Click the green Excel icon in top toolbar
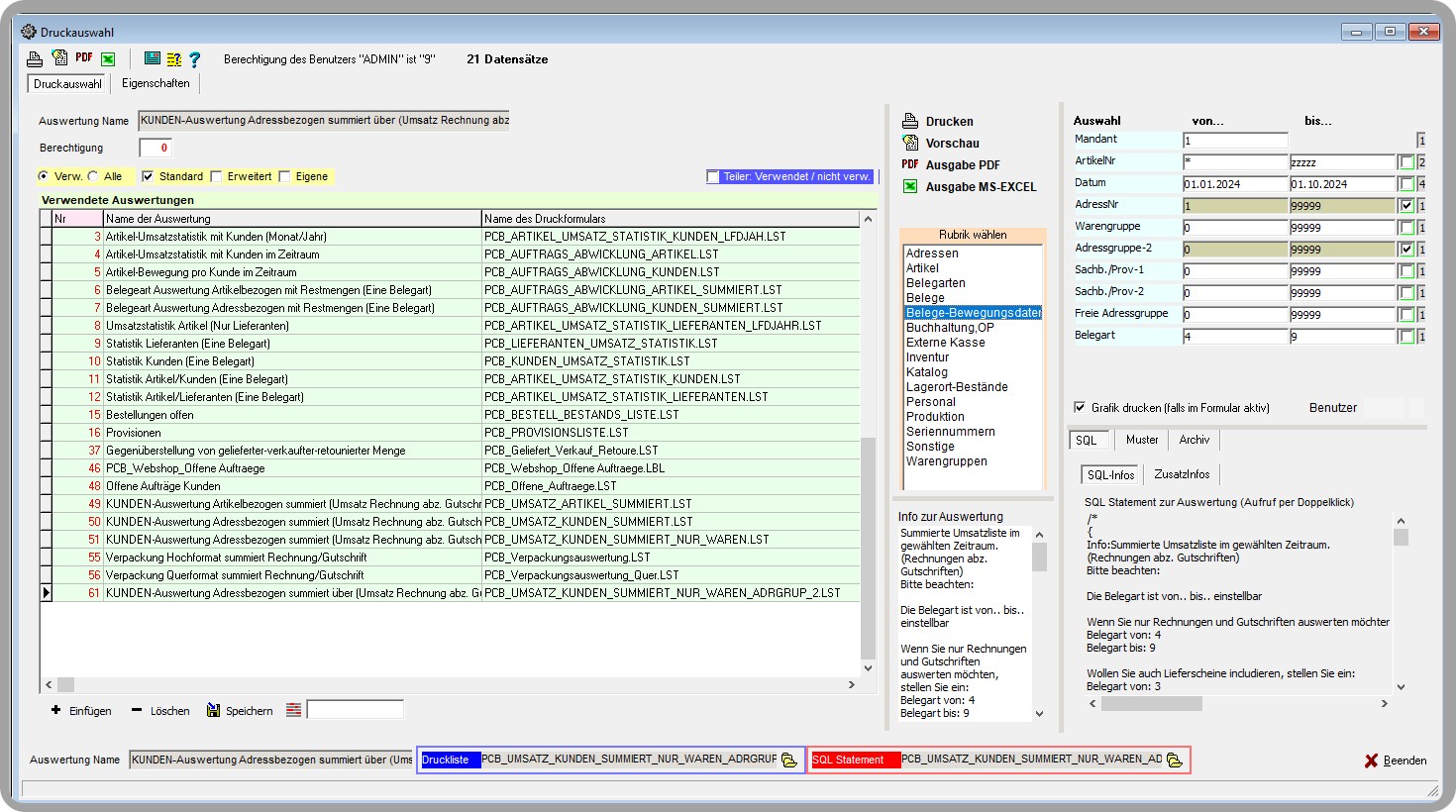The image size is (1456, 812). tap(108, 59)
